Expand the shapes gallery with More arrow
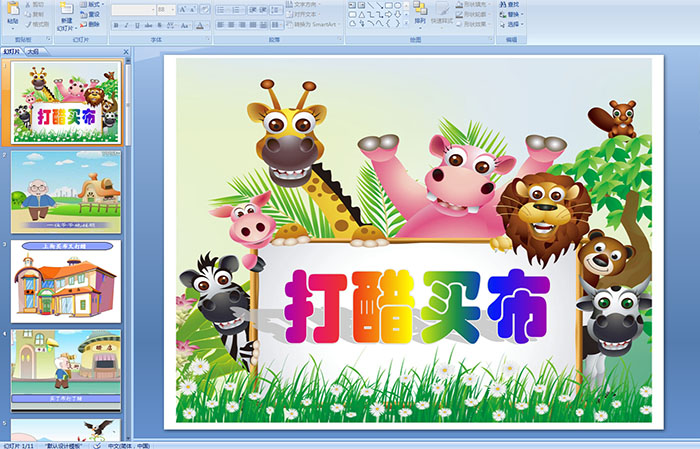 click(x=406, y=23)
